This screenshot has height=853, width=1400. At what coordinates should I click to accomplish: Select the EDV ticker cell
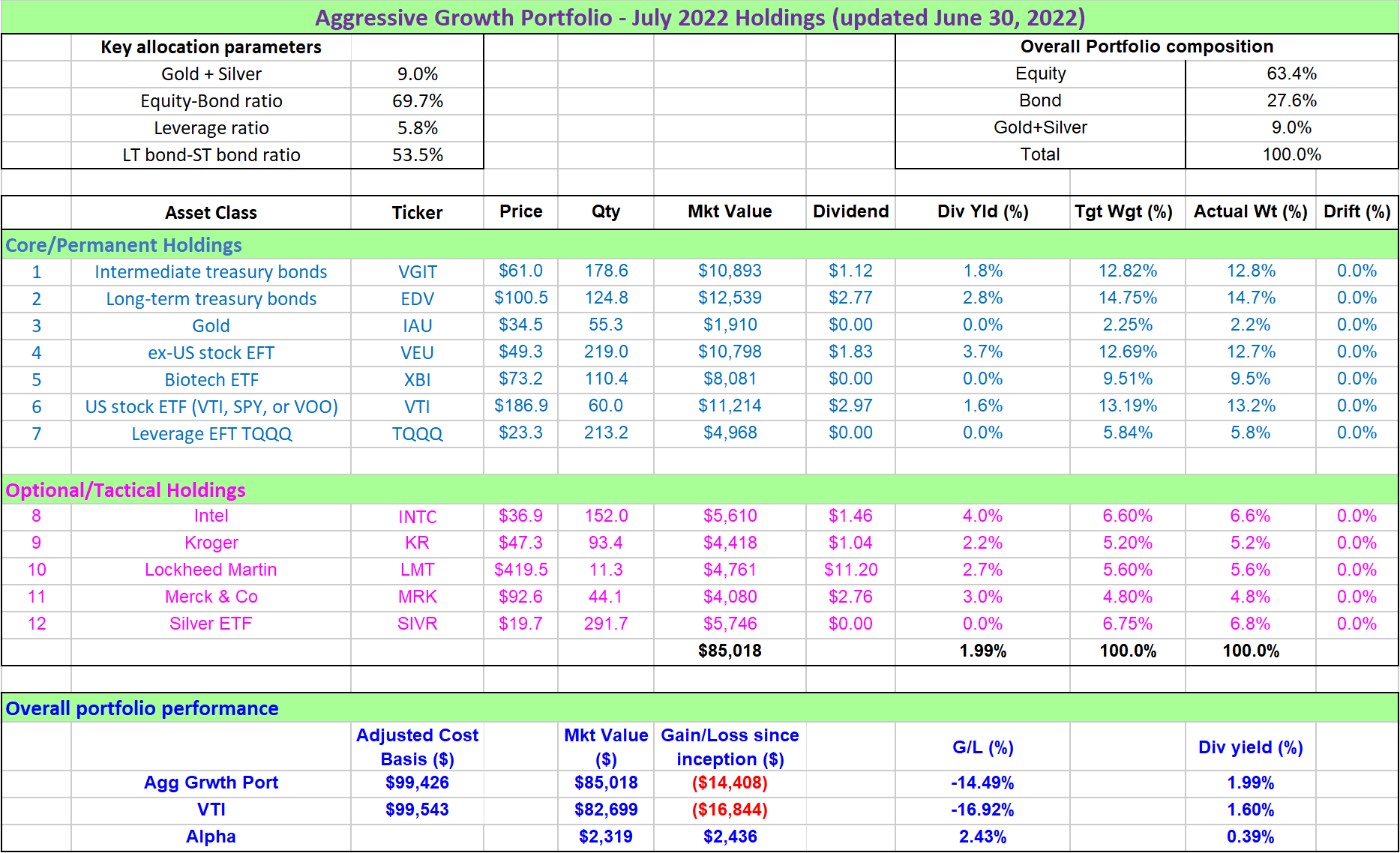(417, 299)
